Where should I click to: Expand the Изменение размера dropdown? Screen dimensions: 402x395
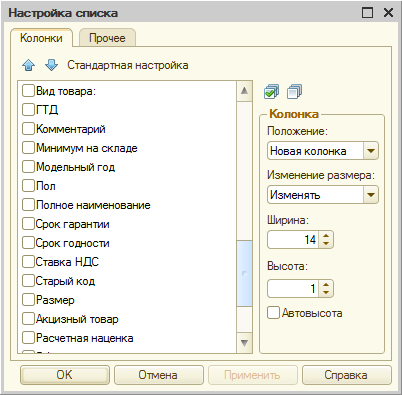coord(371,195)
